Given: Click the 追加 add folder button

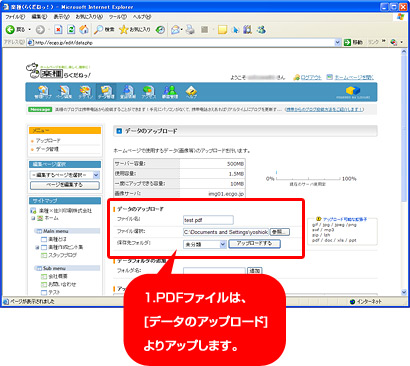Looking at the screenshot, I should point(255,271).
